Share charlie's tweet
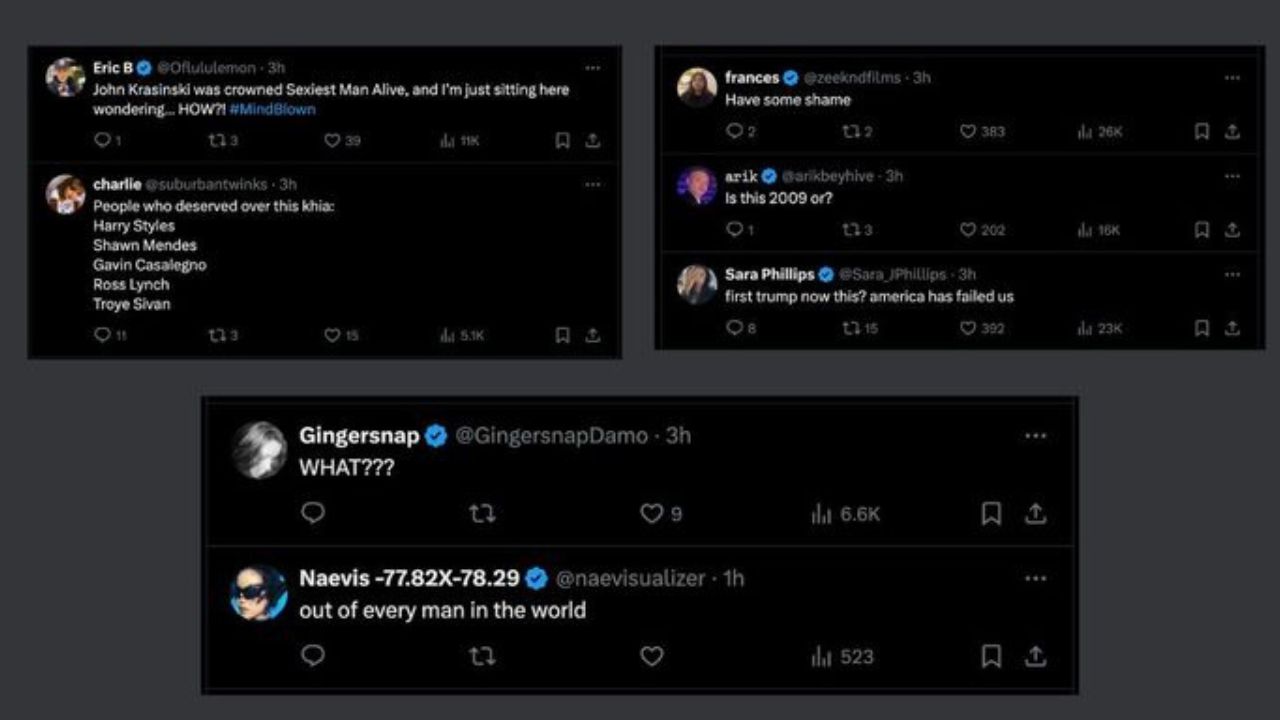 point(593,336)
